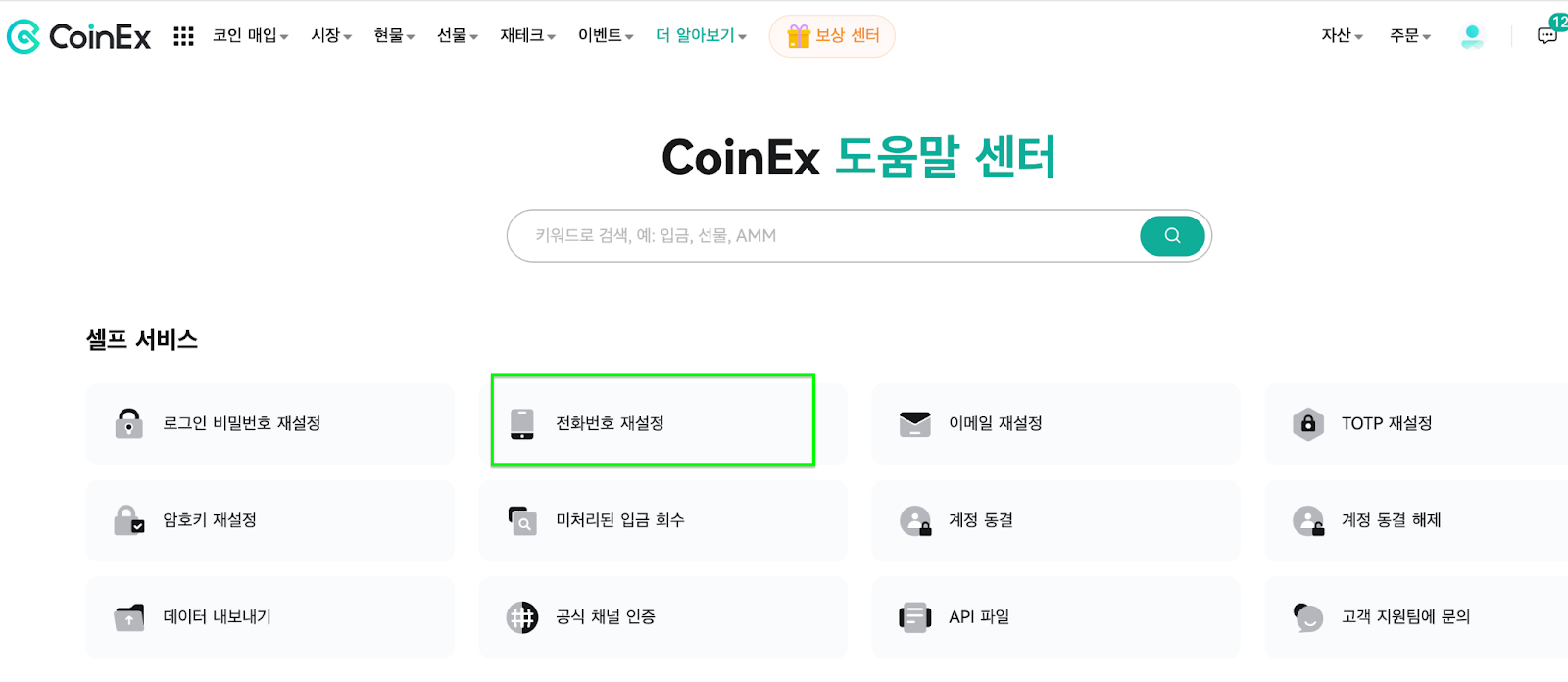Click the hexagon lock icon for TOTP 재설정
The height and width of the screenshot is (682, 1568).
[x=1308, y=423]
